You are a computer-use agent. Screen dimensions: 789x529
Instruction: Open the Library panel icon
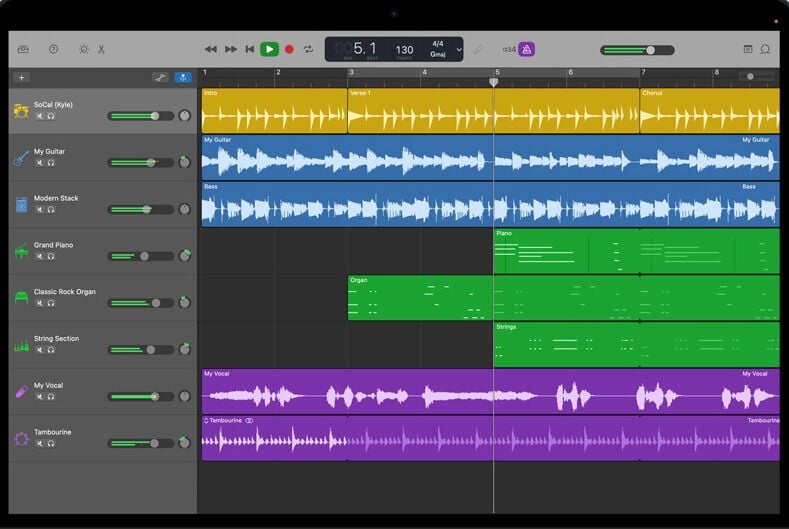point(23,49)
